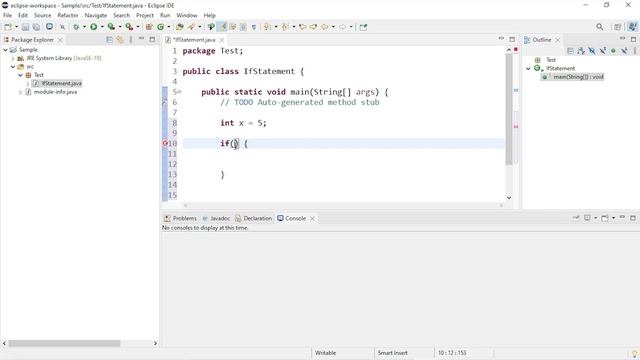Click the Coverage run icon in toolbar
This screenshot has height=360, width=640.
(x=111, y=27)
